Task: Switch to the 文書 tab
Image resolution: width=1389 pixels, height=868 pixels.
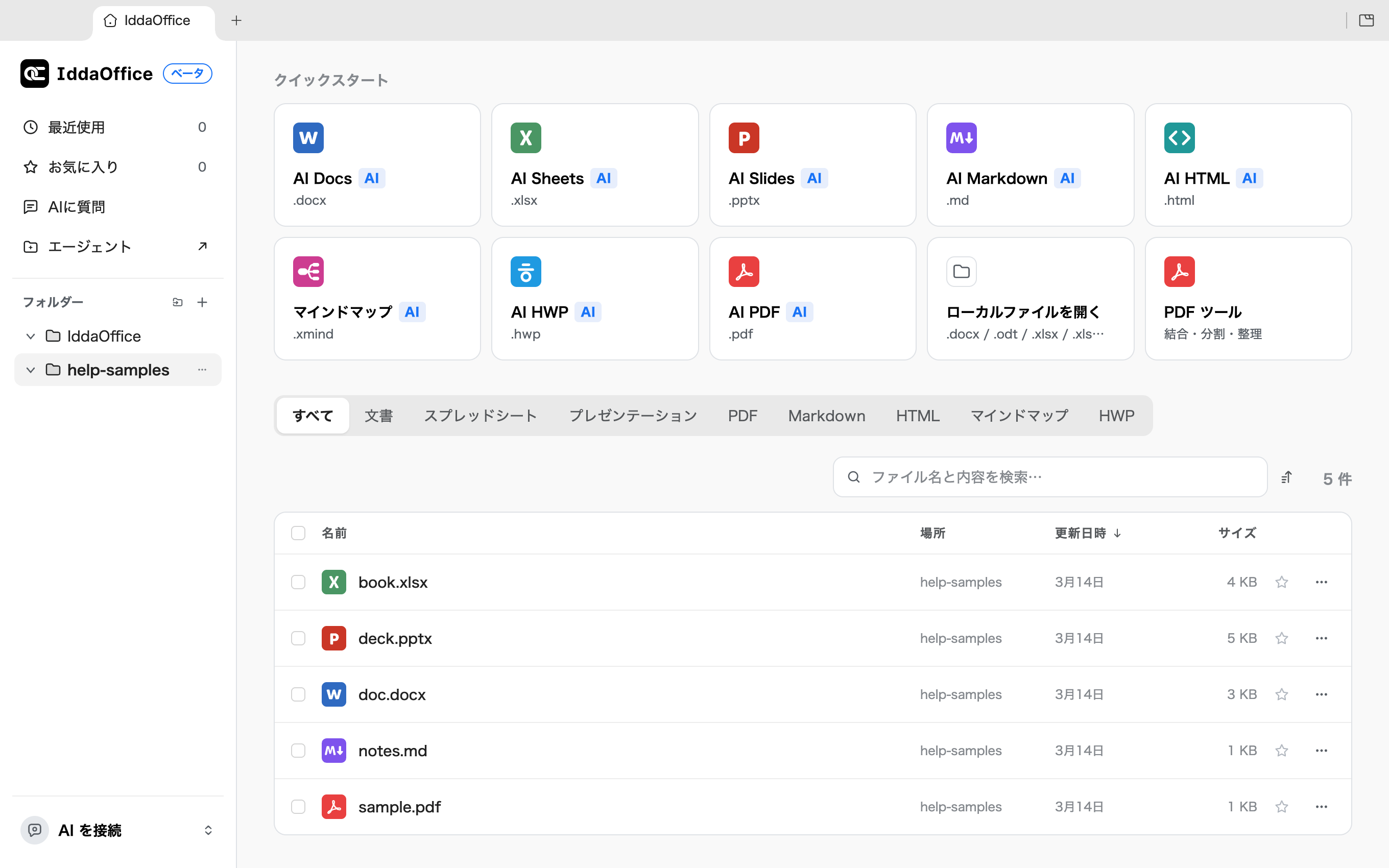Action: tap(379, 416)
